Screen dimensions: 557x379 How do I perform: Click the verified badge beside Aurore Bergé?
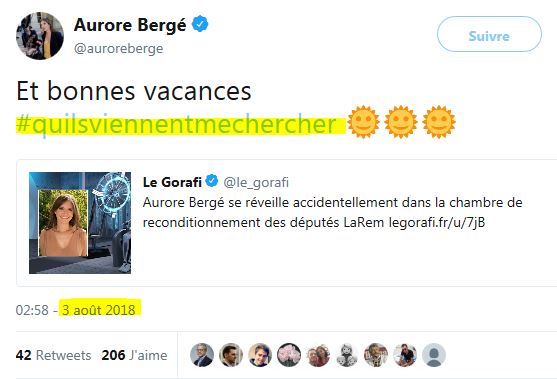tap(200, 24)
